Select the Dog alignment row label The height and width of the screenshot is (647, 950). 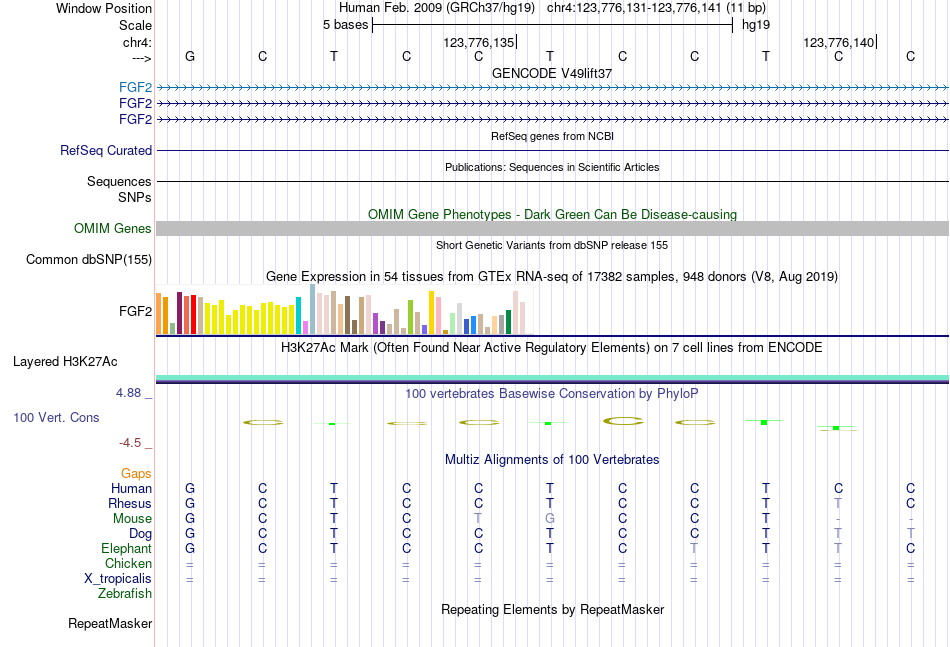(141, 534)
